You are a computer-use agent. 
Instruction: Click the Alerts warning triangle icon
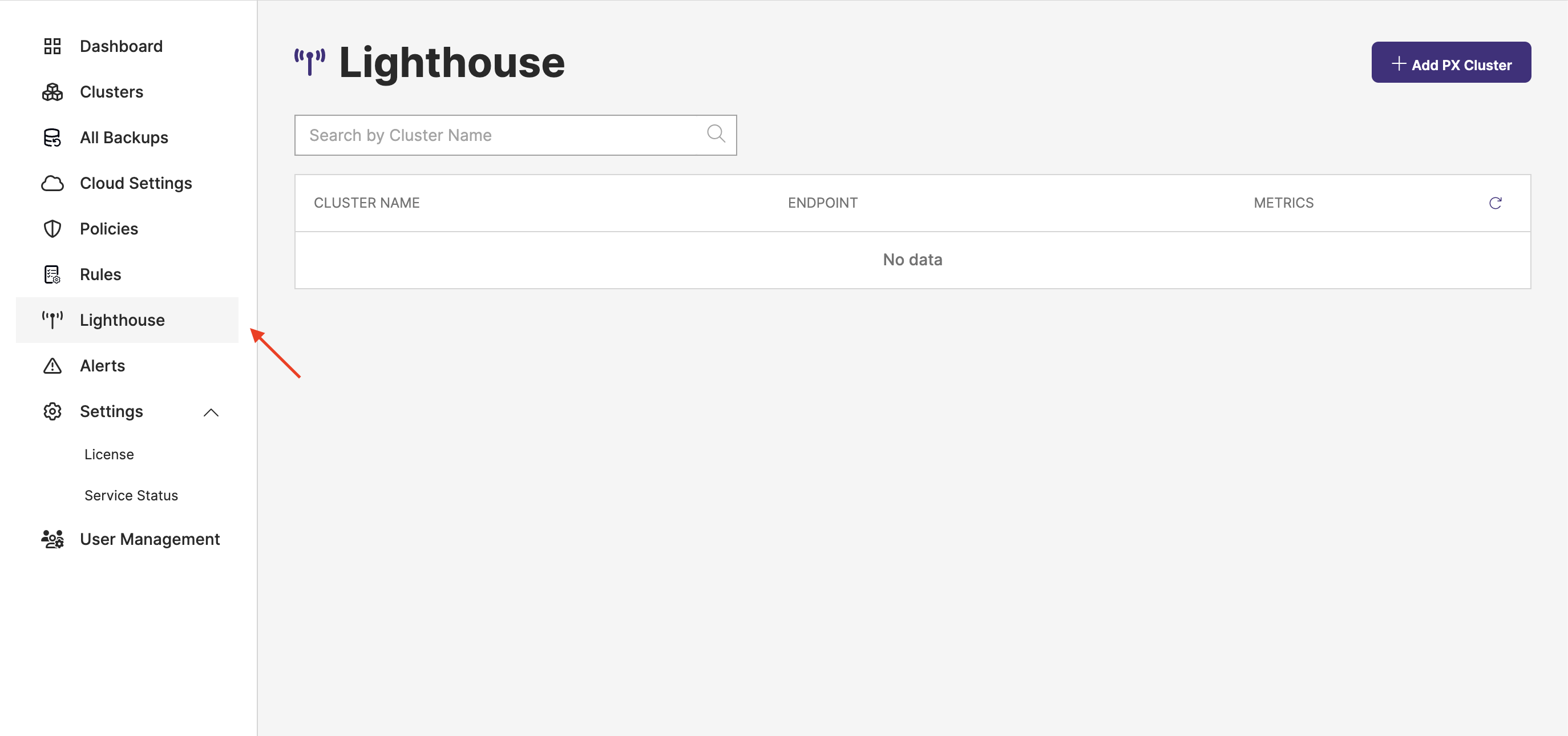click(x=52, y=366)
